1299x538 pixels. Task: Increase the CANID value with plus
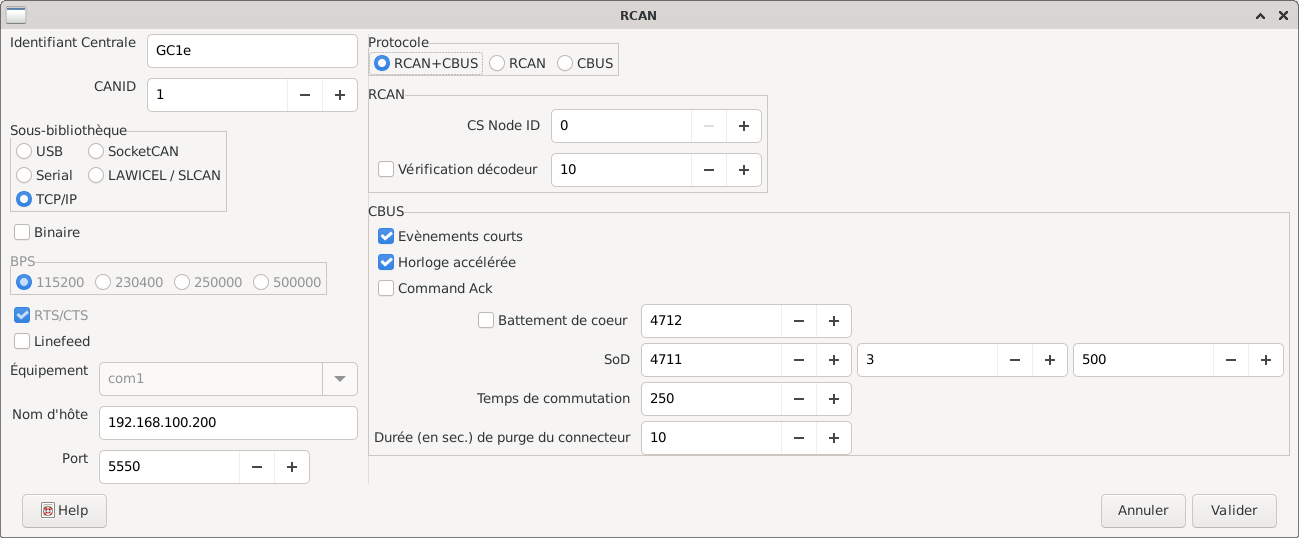(340, 95)
